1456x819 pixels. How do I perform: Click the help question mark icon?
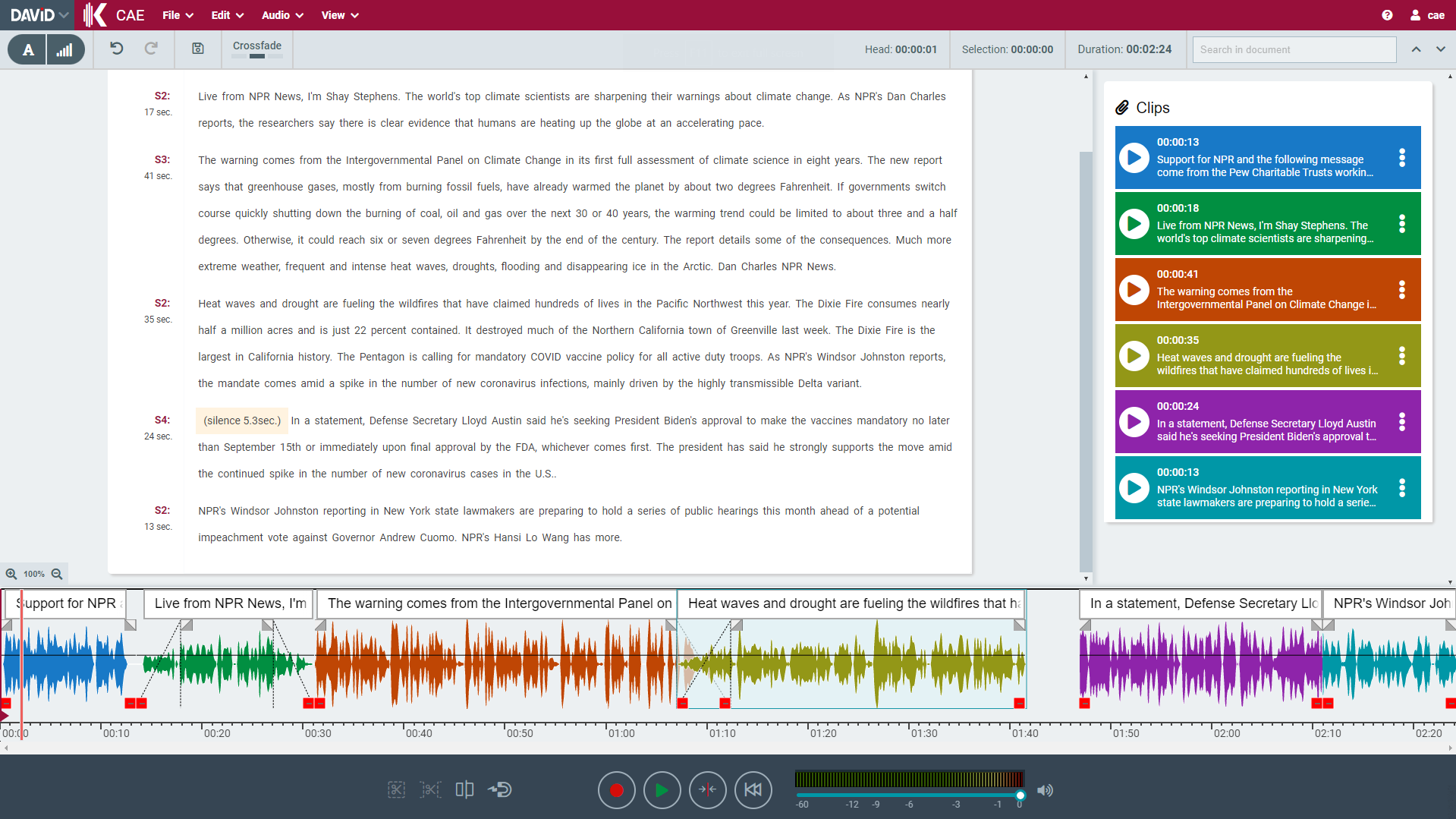click(1387, 15)
